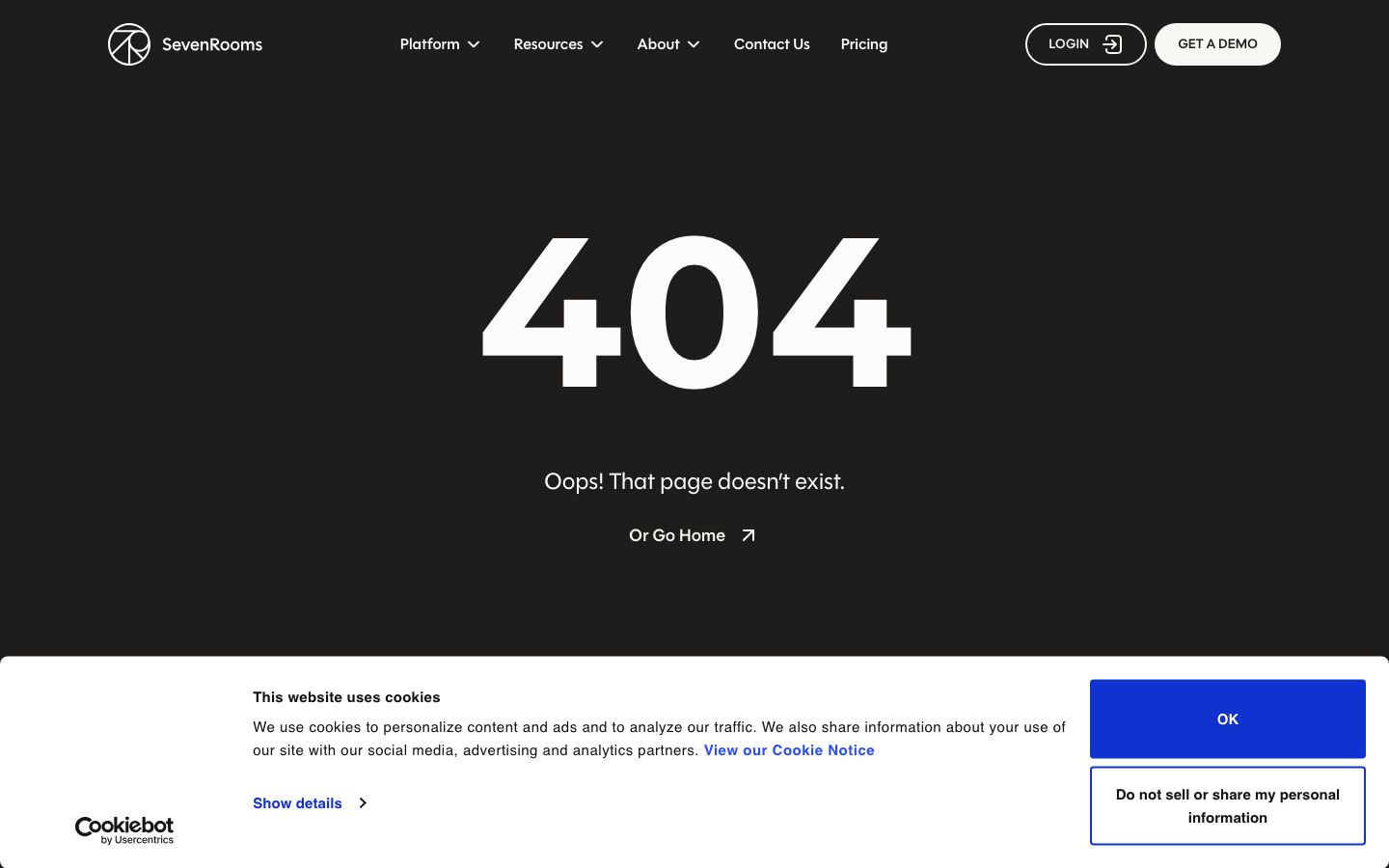Image resolution: width=1389 pixels, height=868 pixels.
Task: Click the chevron next to Show details
Action: tap(363, 803)
